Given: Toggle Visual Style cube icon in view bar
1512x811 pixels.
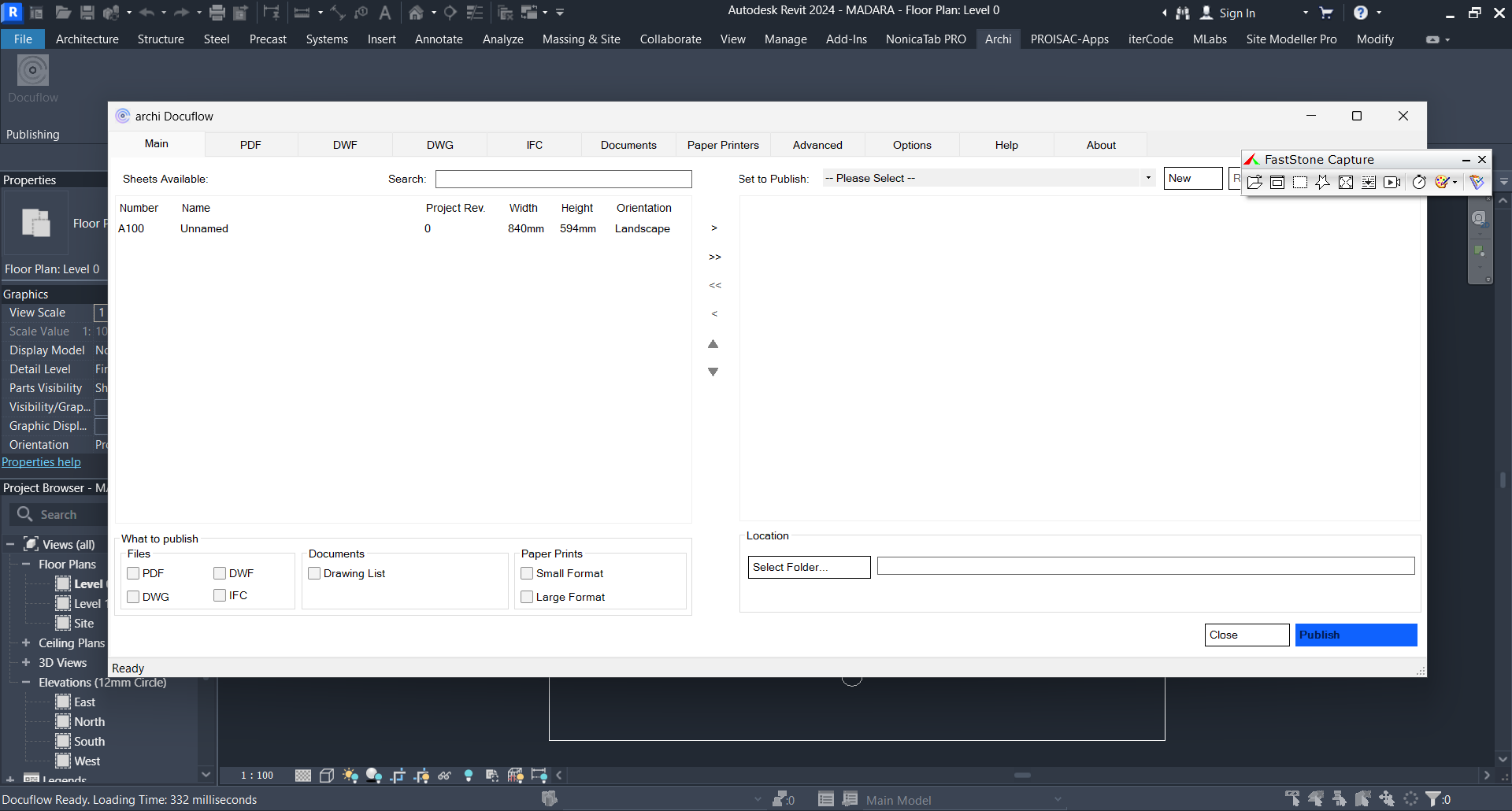Looking at the screenshot, I should click(327, 776).
